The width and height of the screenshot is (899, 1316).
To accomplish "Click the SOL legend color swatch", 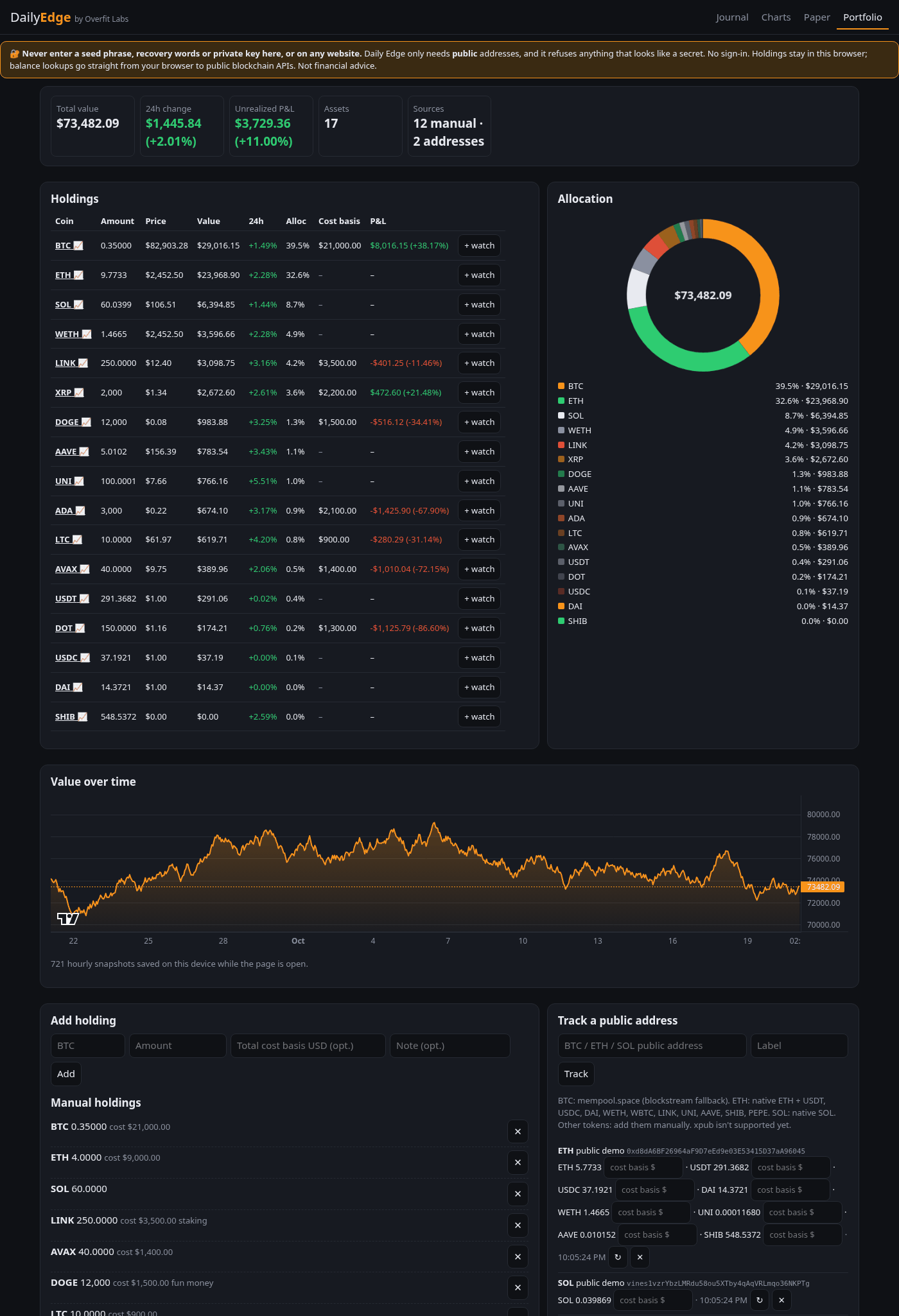I will tap(561, 415).
